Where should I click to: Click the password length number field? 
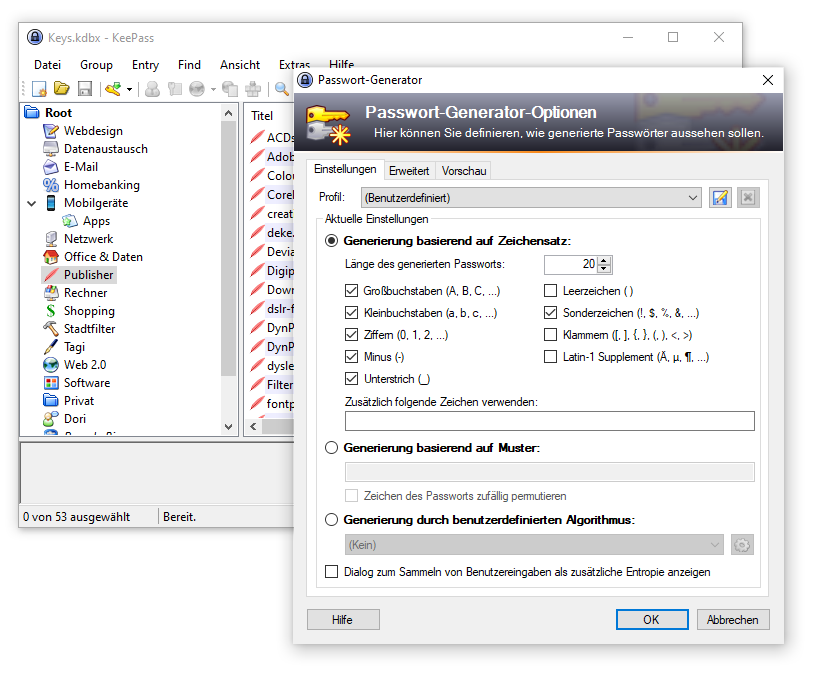tap(571, 265)
